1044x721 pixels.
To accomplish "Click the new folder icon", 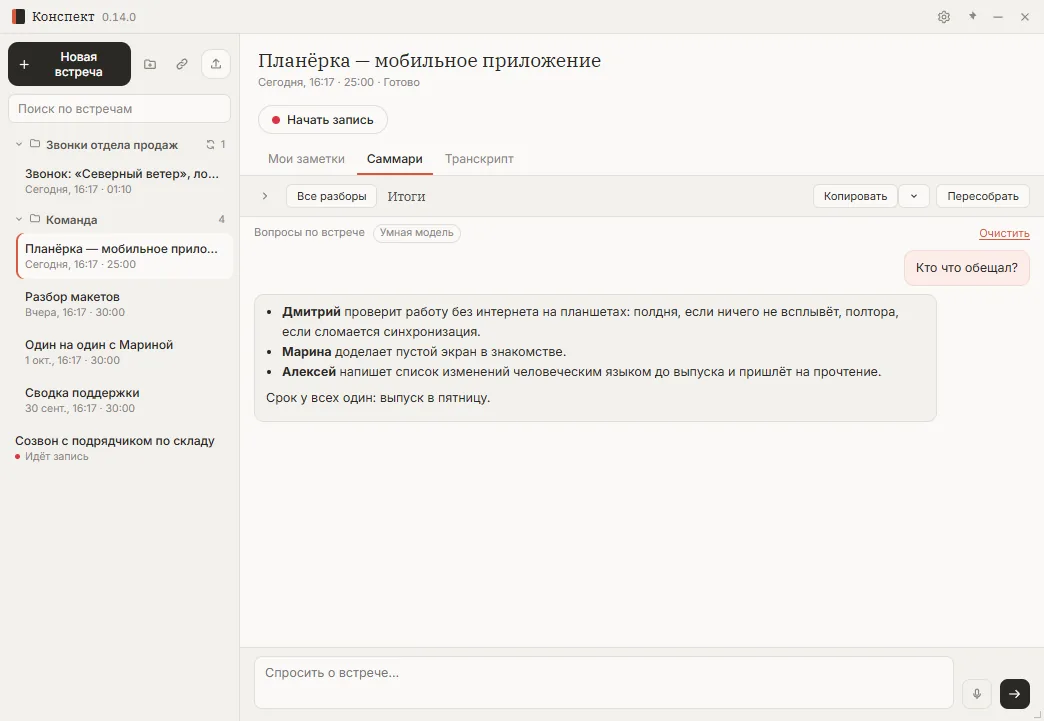I will coord(150,64).
